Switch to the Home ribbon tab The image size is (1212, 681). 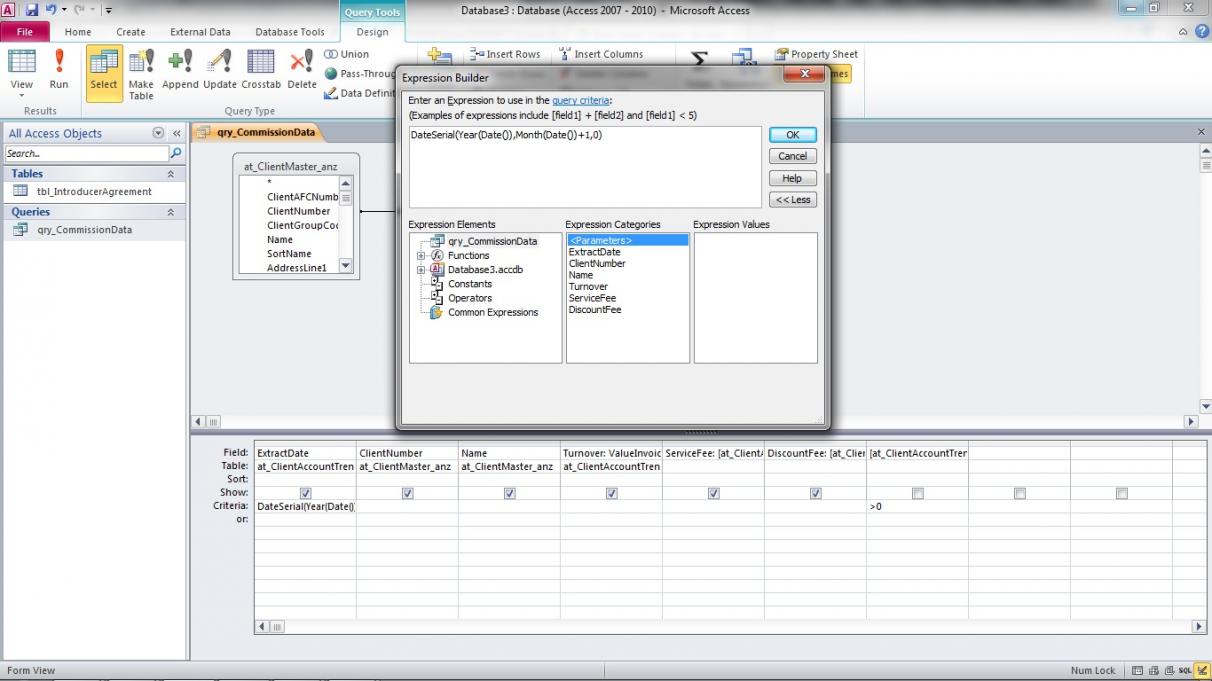[x=78, y=32]
